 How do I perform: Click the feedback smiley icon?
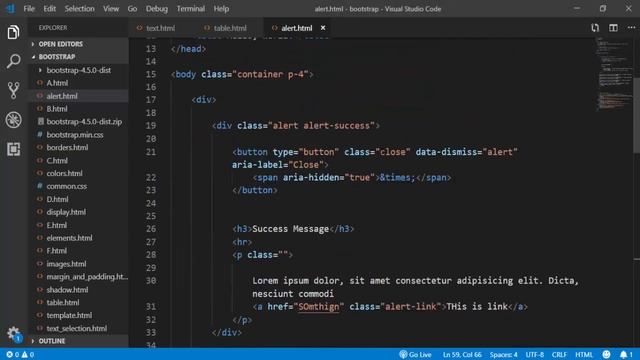tap(606, 354)
